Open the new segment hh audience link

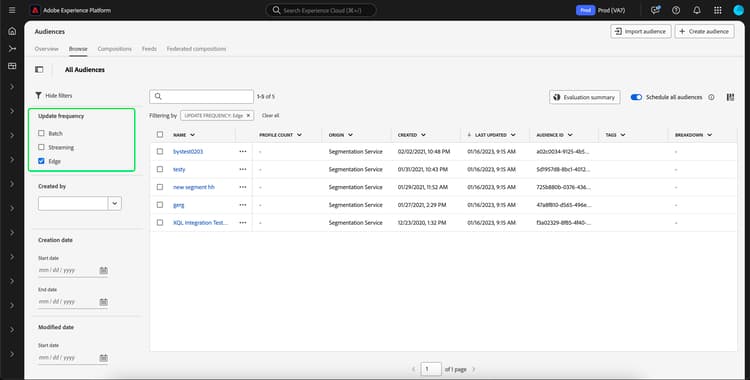[x=194, y=187]
